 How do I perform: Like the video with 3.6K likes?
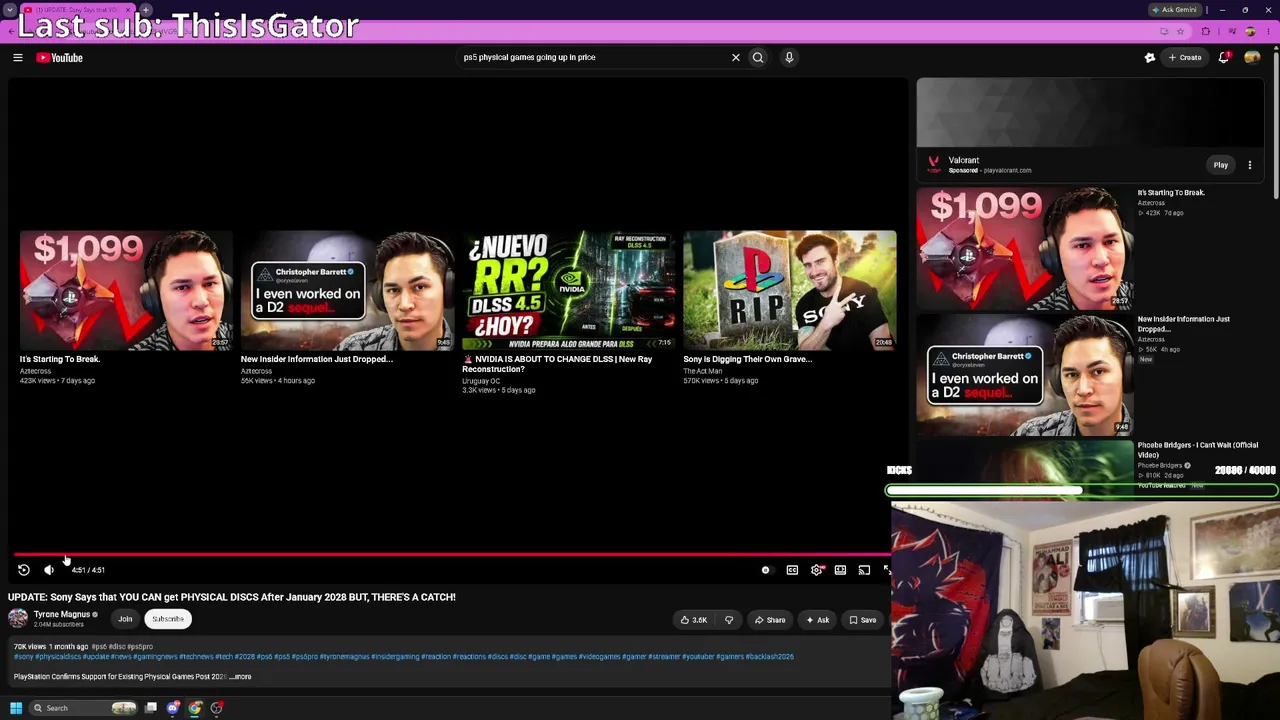[x=694, y=620]
